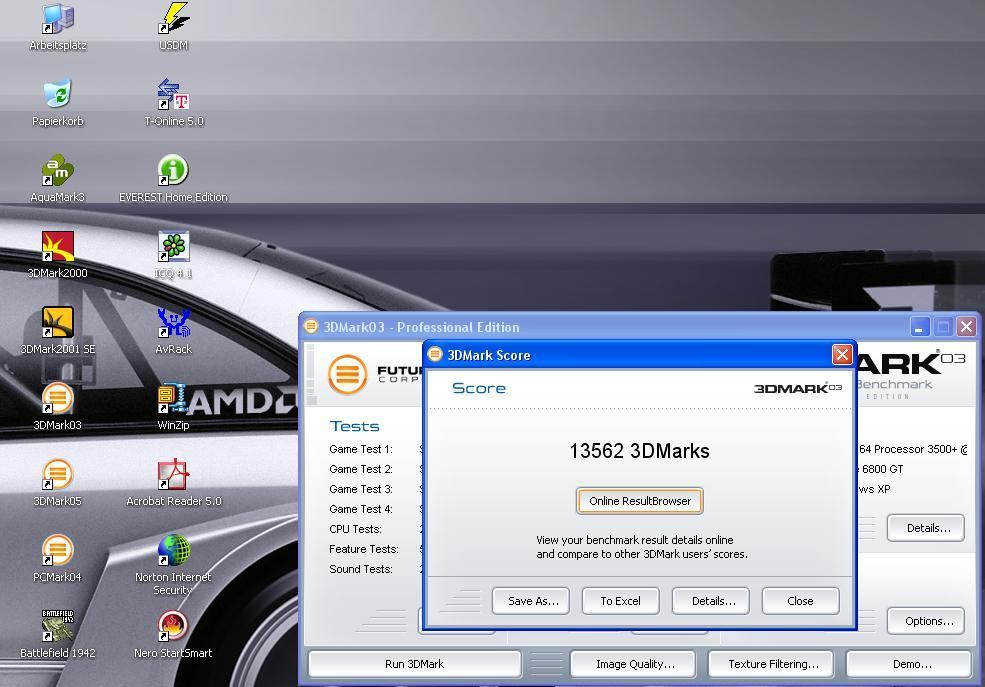The image size is (985, 687).
Task: Click the Game Test 4 label
Action: tap(361, 509)
